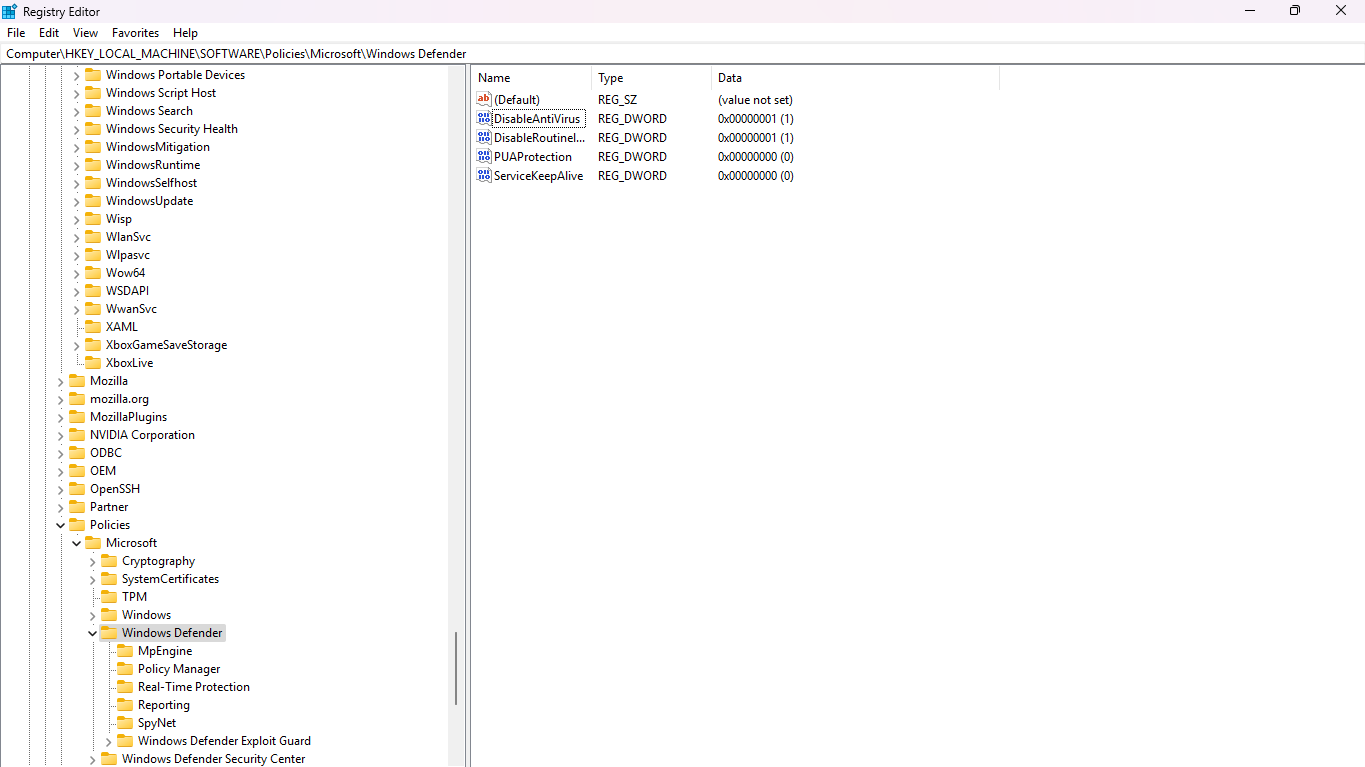Viewport: 1365px width, 767px height.
Task: Select the Windows Script Host key
Action: (161, 93)
